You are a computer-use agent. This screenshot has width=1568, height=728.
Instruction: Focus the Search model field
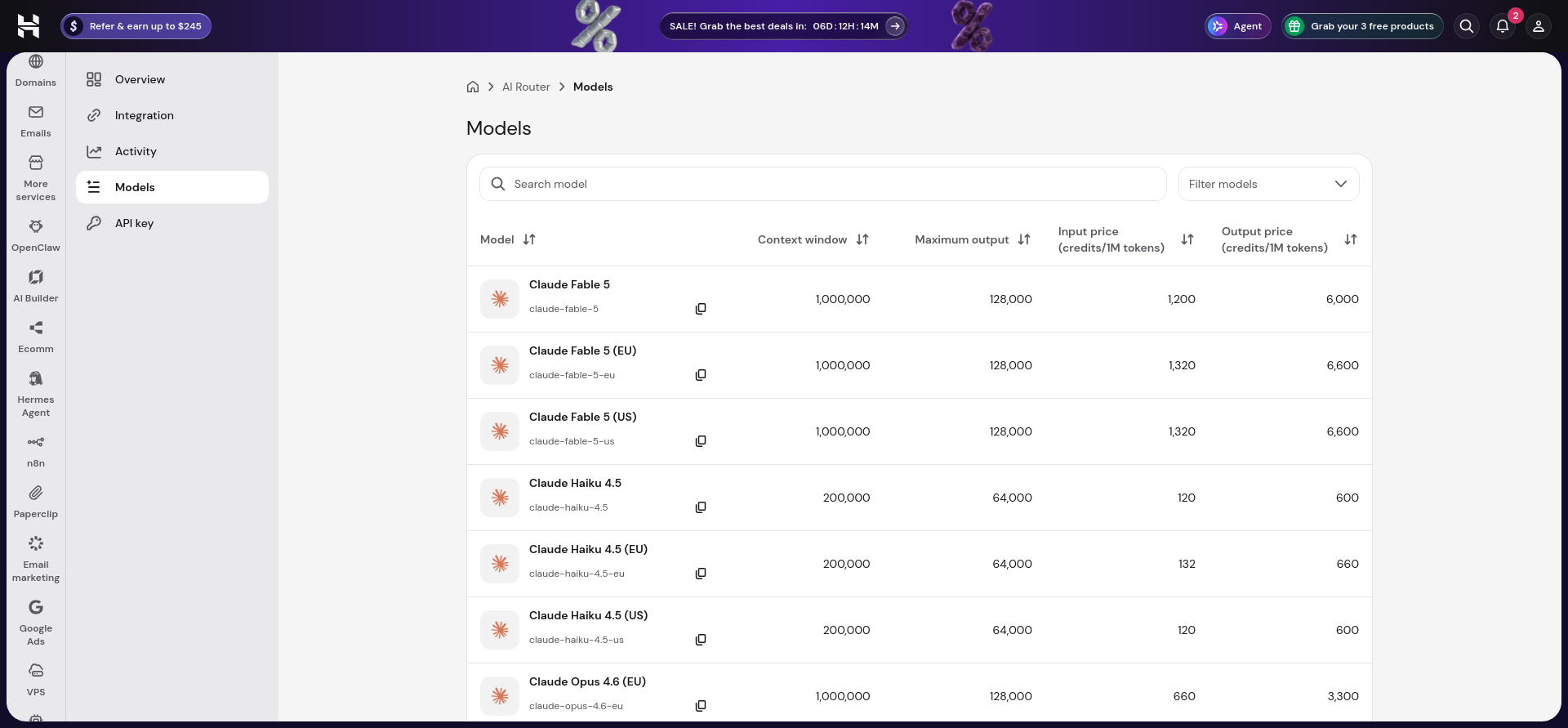823,184
